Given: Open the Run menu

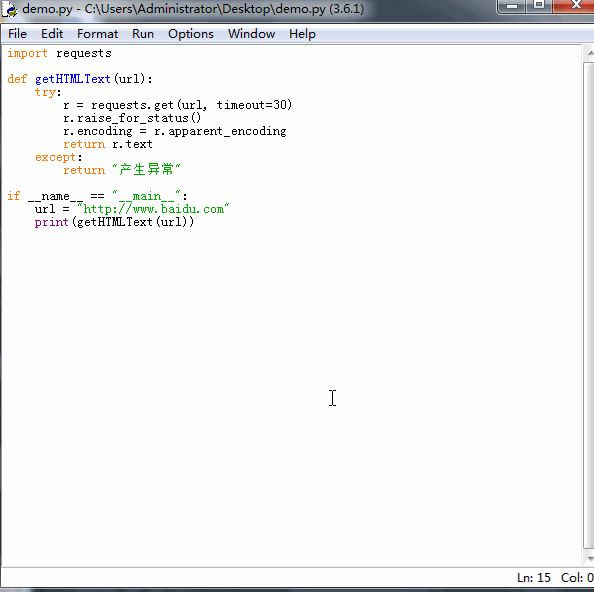Looking at the screenshot, I should (143, 34).
